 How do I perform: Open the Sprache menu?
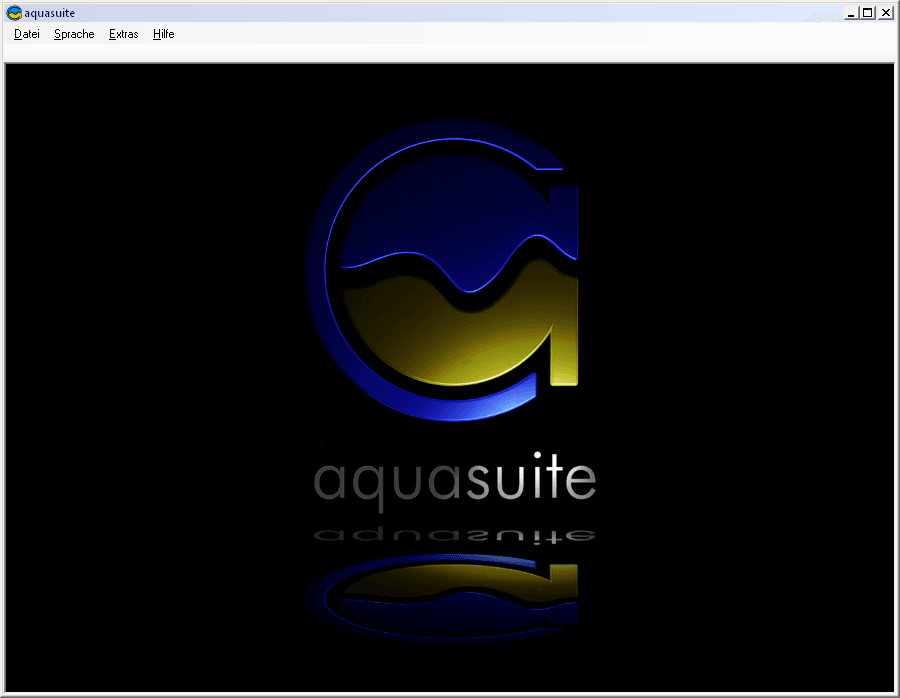(x=74, y=34)
